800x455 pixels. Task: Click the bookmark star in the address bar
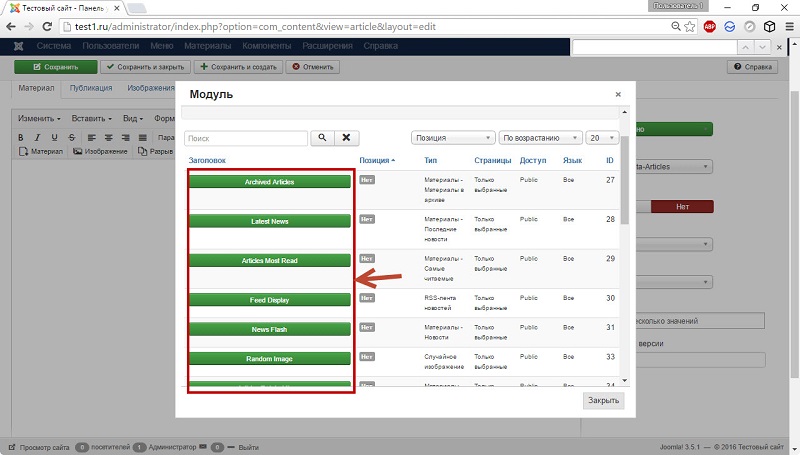tap(690, 27)
